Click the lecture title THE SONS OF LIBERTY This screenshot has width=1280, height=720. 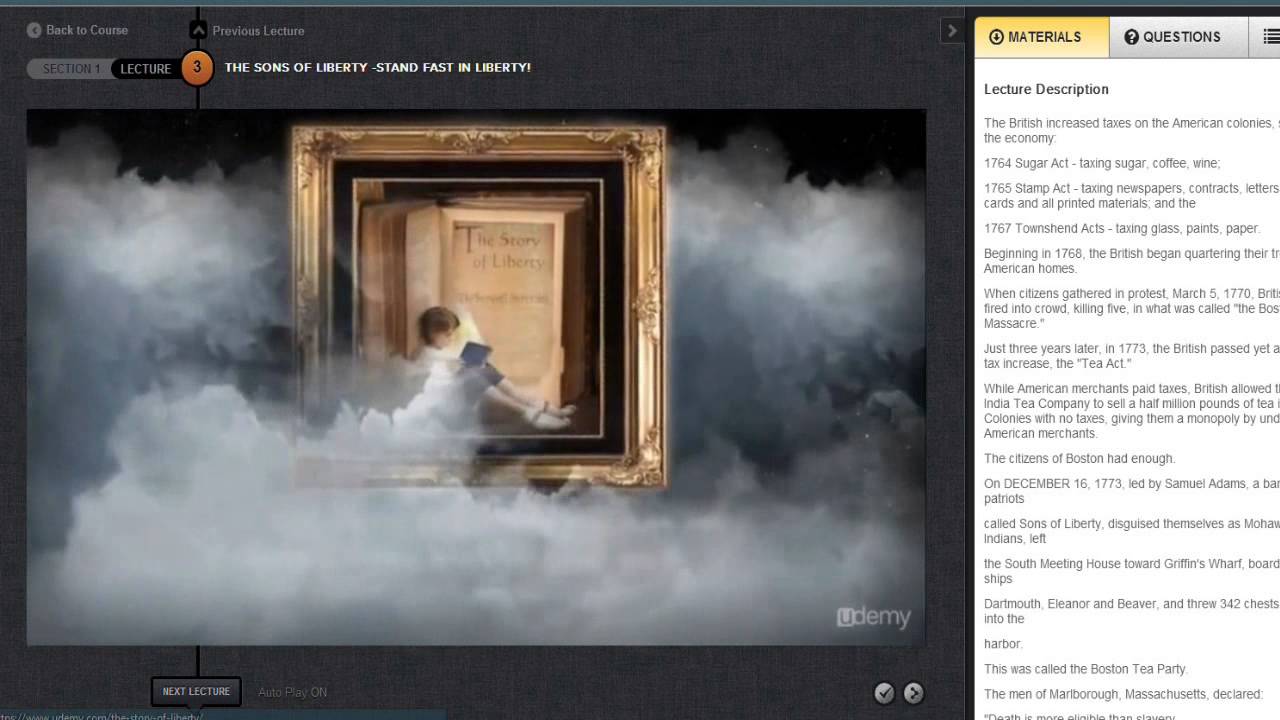click(377, 67)
